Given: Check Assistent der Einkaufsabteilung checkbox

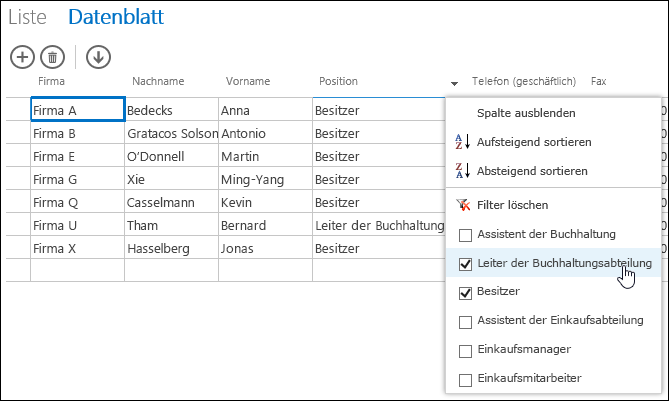Looking at the screenshot, I should click(x=465, y=322).
